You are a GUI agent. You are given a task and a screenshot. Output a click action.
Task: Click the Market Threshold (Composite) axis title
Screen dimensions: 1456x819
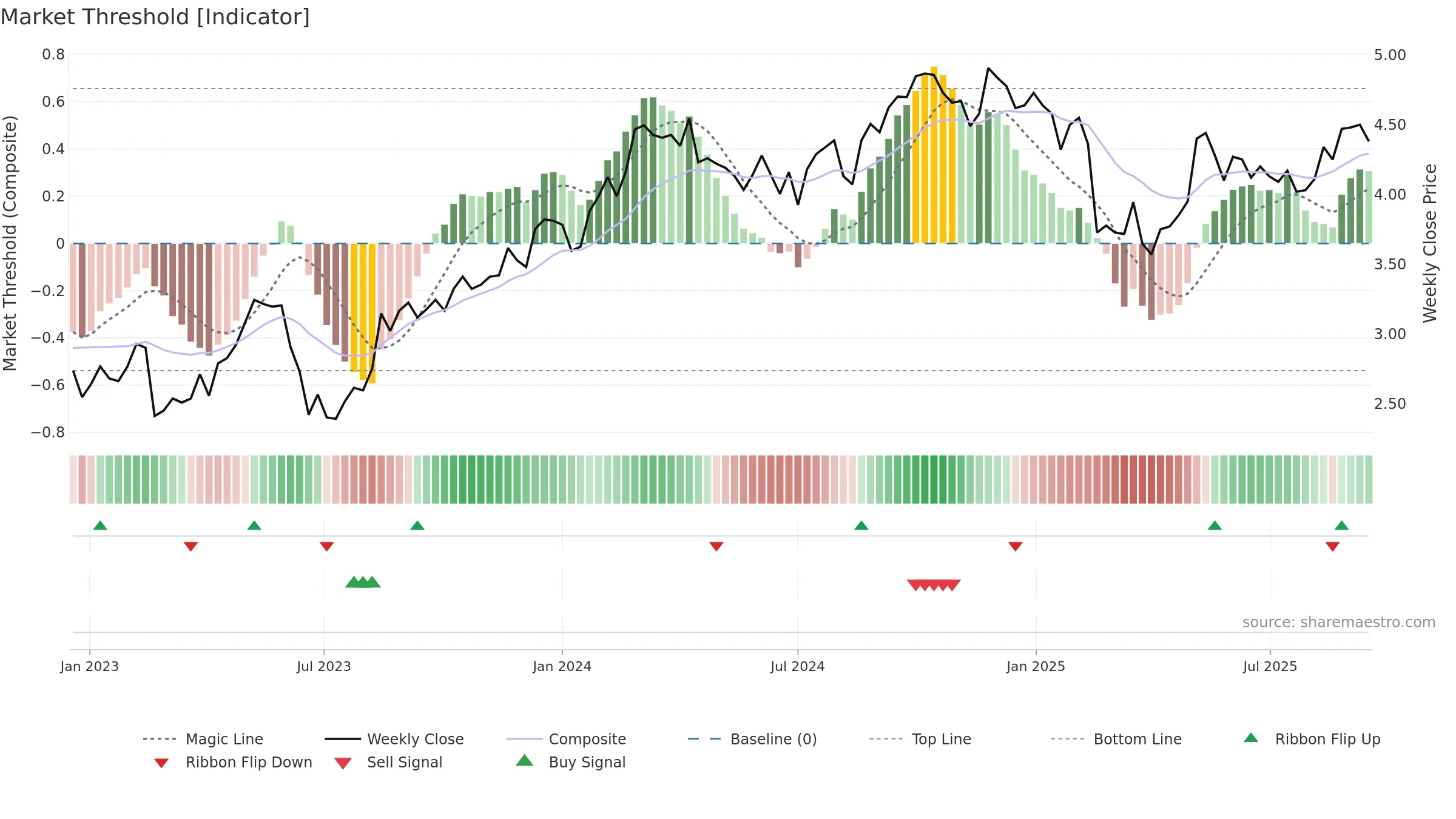click(10, 243)
